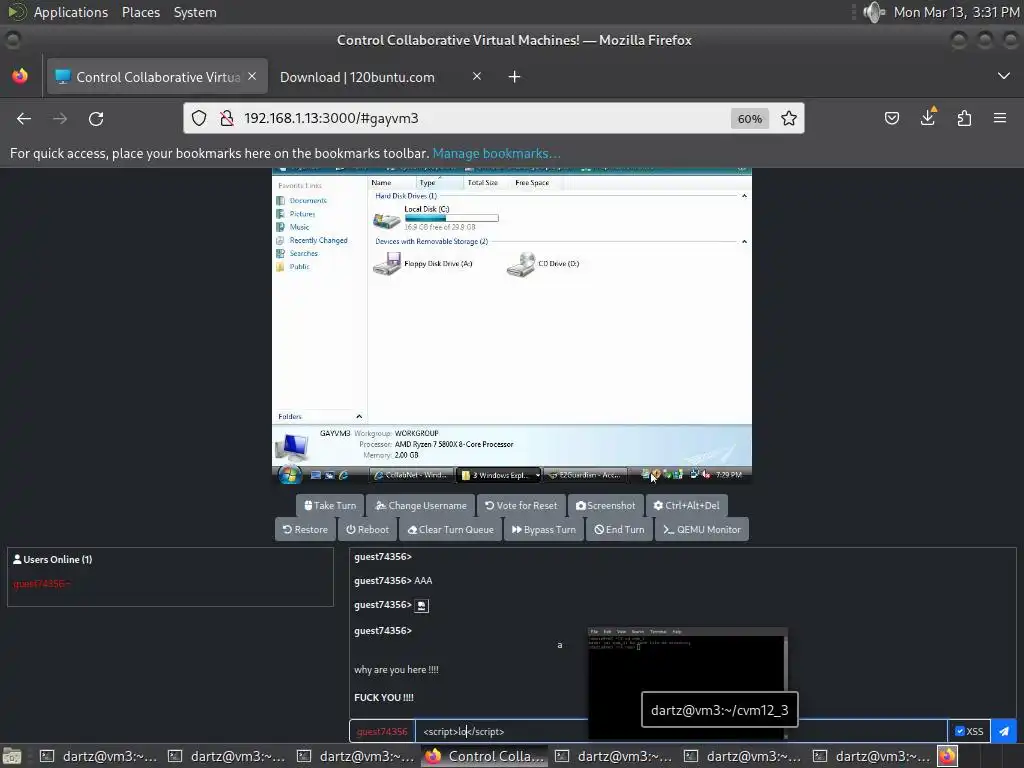Click the Control Colla... taskbar entry

485,756
